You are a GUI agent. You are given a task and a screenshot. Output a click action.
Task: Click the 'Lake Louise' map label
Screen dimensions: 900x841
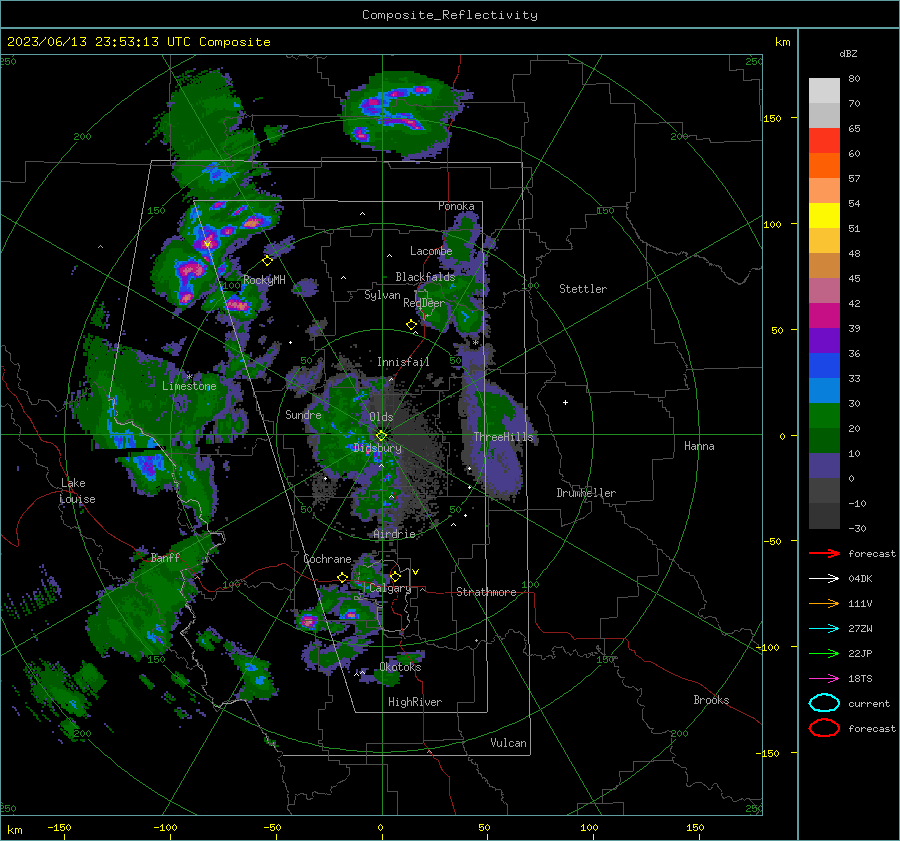(77, 491)
